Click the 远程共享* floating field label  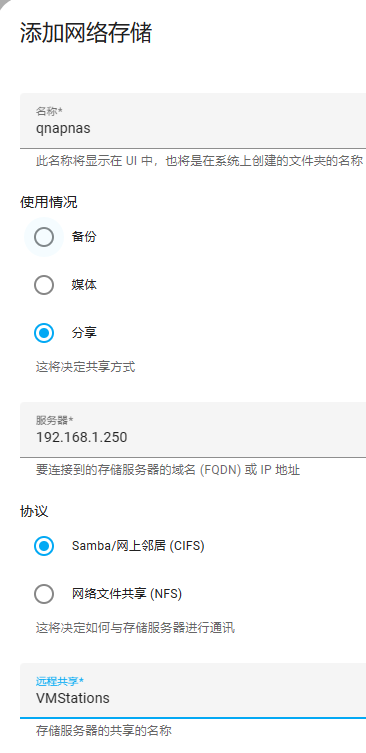(60, 681)
